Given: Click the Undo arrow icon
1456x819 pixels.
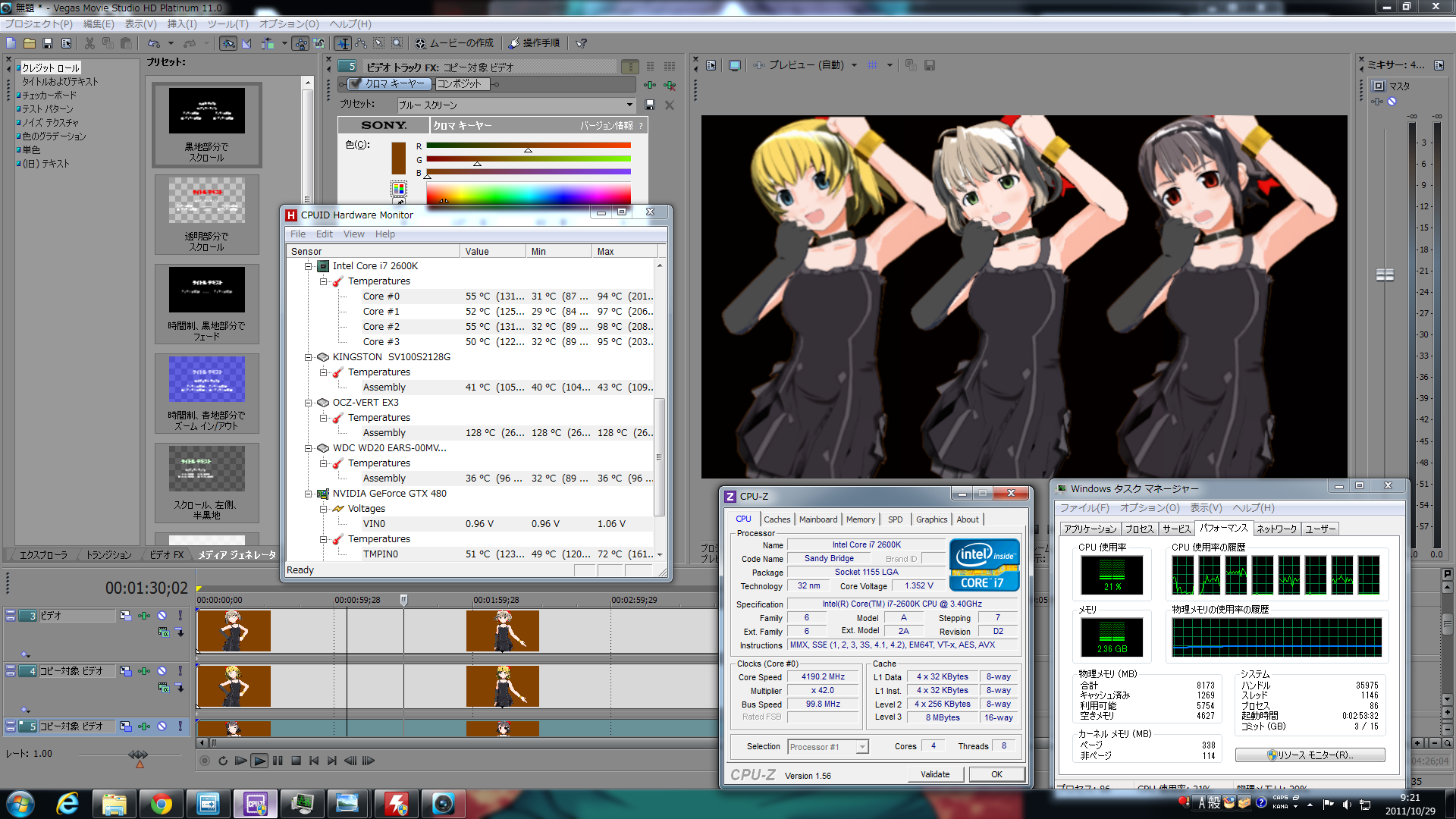Looking at the screenshot, I should click(x=154, y=43).
